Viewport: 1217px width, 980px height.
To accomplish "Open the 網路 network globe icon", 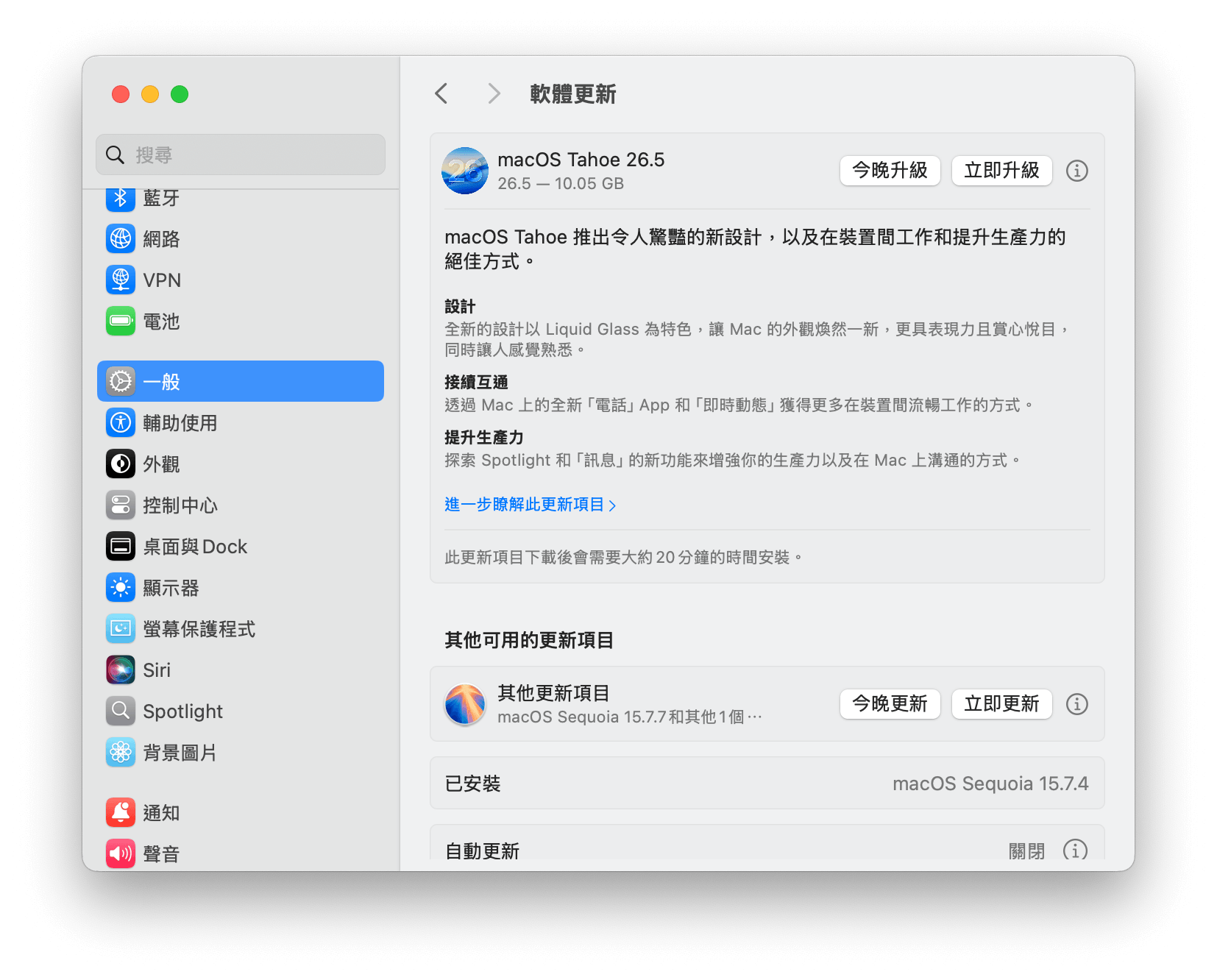I will 121,239.
